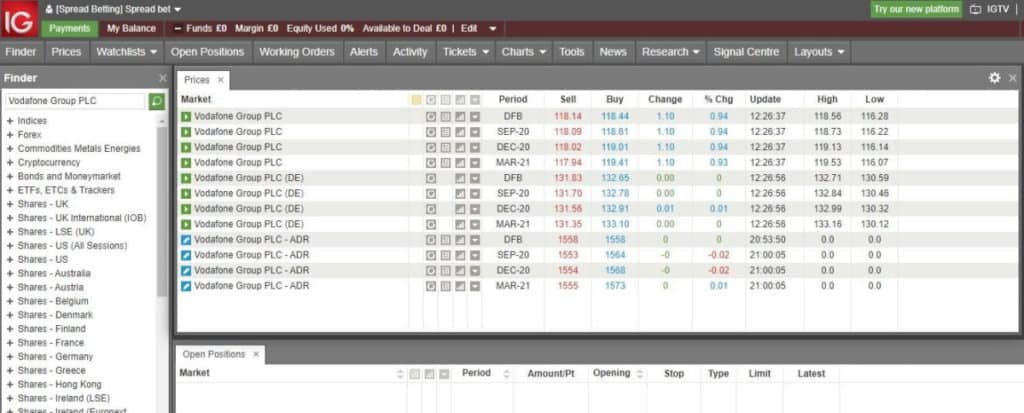Click chart icon in Prices header row
Screen dimensions: 1024x413
point(460,100)
